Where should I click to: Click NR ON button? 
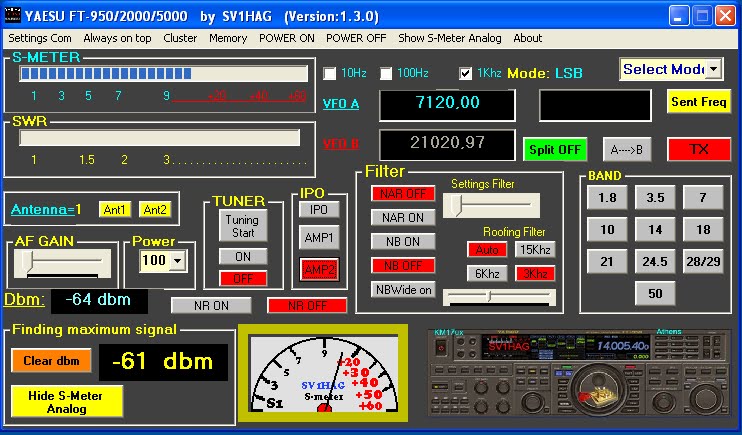tap(211, 306)
